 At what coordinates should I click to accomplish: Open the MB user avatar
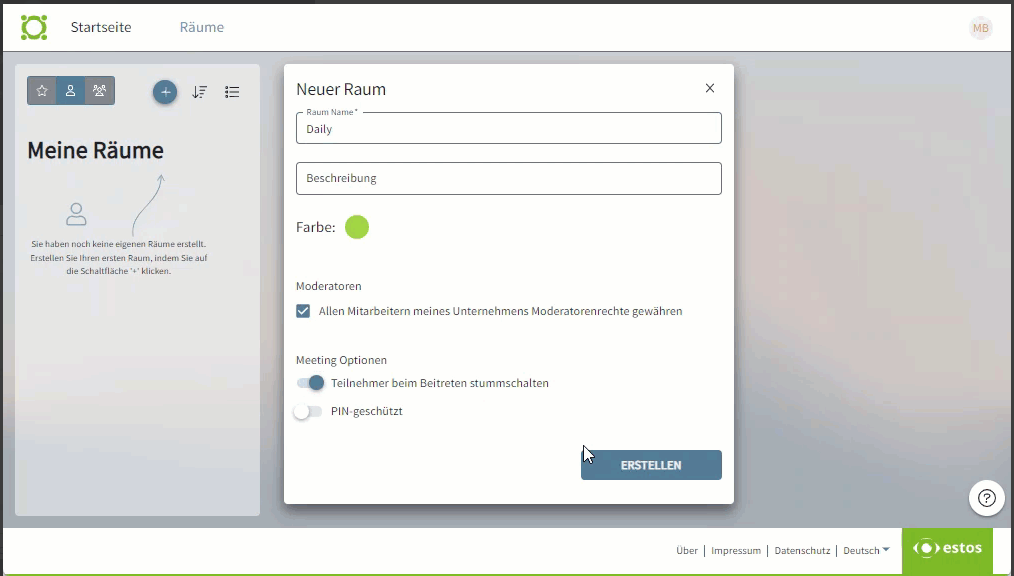(980, 28)
